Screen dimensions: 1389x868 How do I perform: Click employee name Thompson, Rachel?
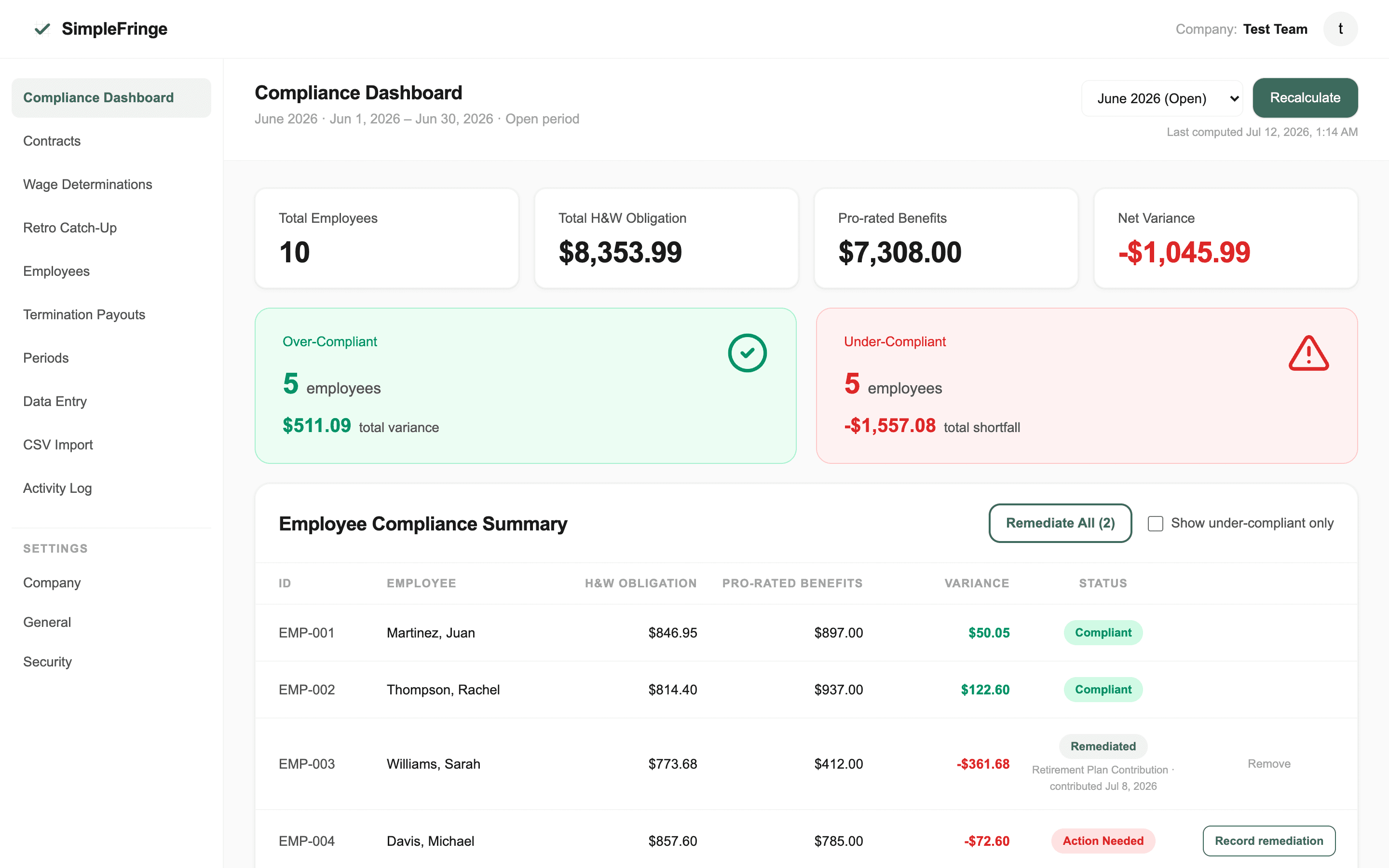[443, 690]
